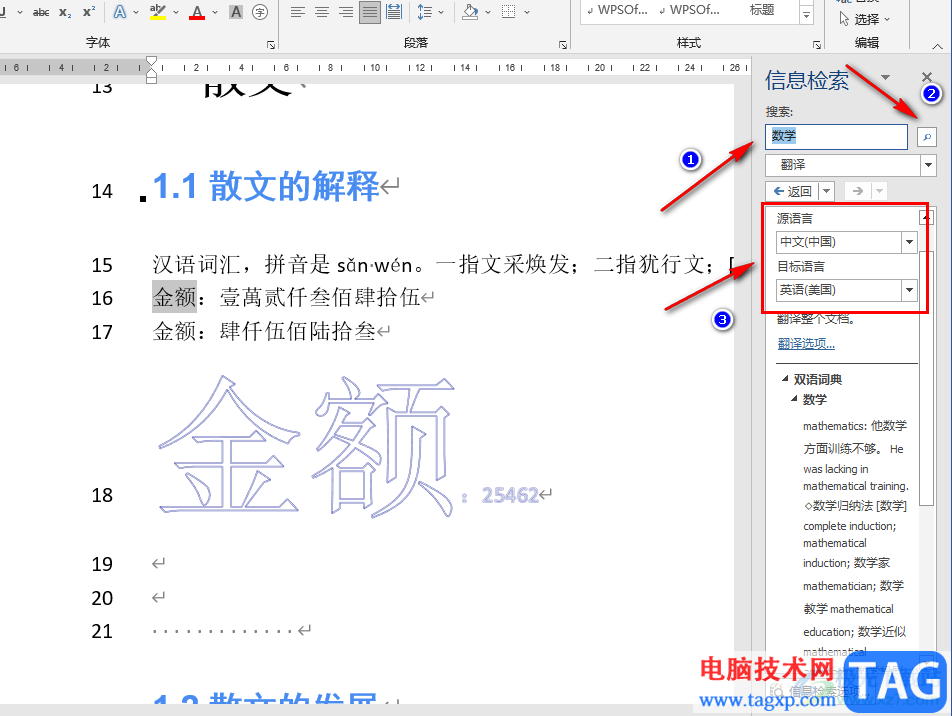Click the first-line indent marker on ruler
Viewport: 952px width, 716px height.
(x=151, y=61)
